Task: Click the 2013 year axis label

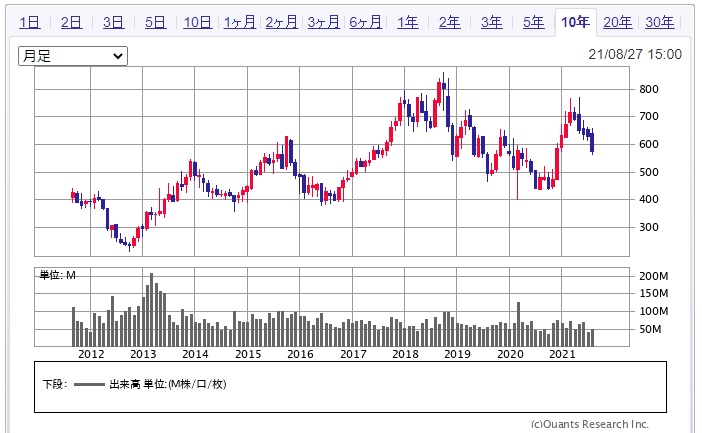Action: [x=143, y=354]
